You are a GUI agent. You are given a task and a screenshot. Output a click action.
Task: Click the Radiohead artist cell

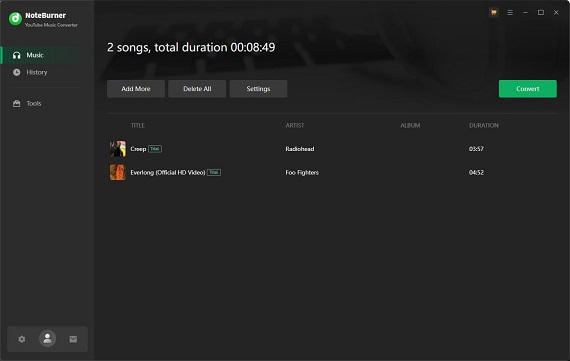tap(300, 149)
